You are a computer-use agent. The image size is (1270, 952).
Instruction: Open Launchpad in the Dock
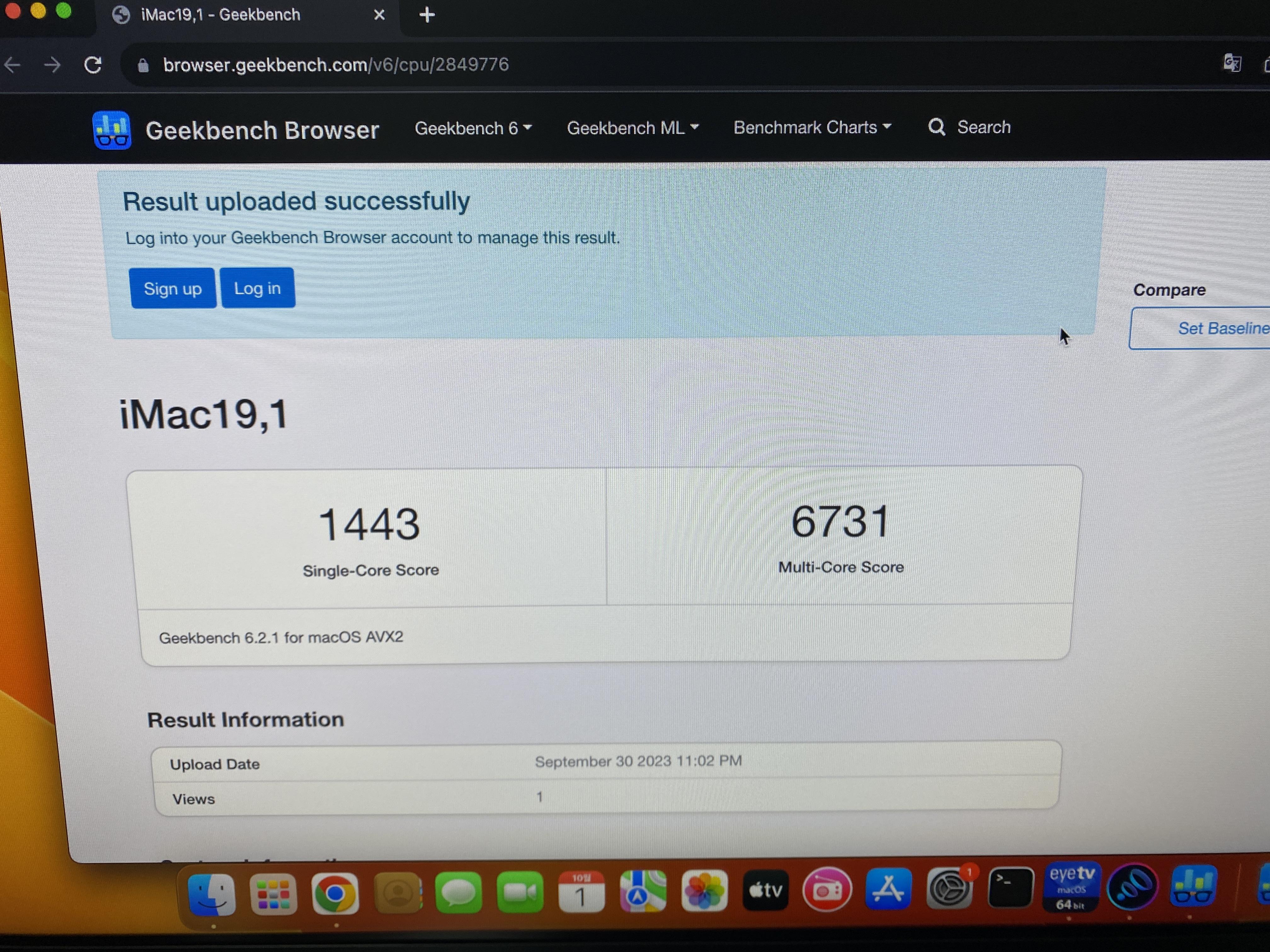(273, 894)
